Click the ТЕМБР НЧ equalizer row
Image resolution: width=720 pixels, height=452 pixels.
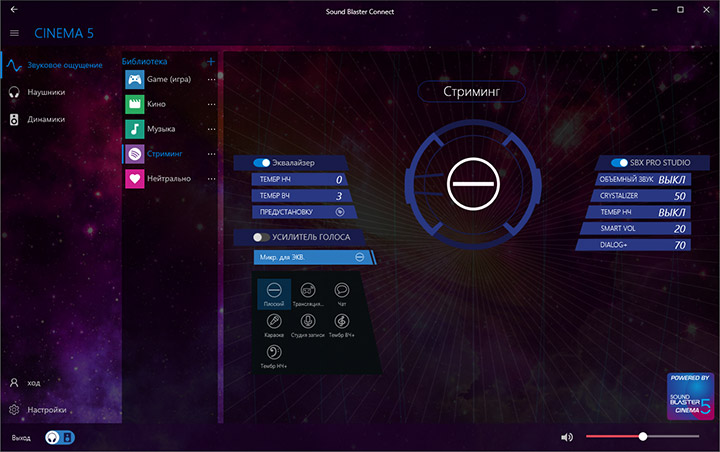pos(299,179)
